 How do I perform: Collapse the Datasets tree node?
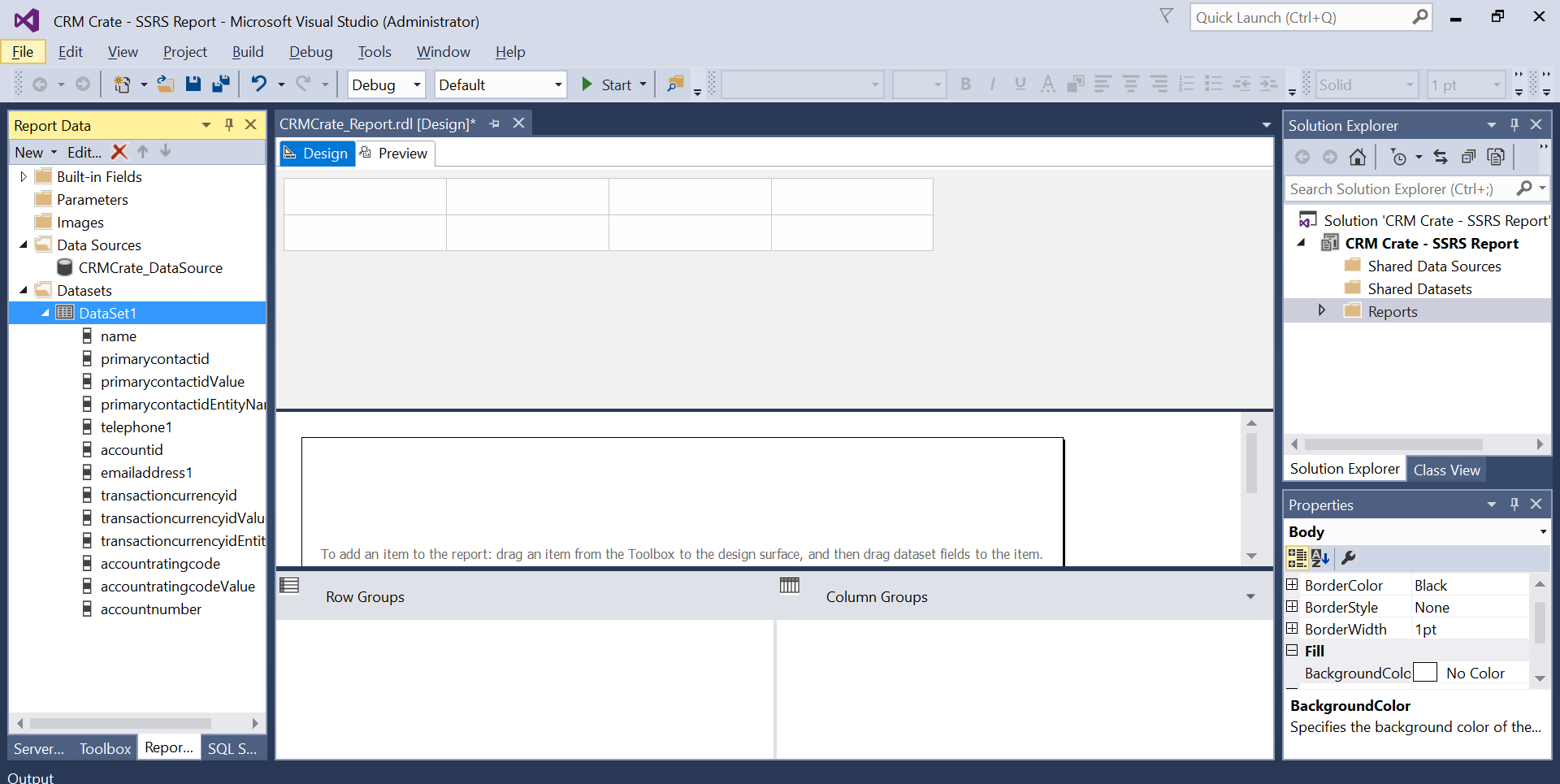tap(23, 290)
